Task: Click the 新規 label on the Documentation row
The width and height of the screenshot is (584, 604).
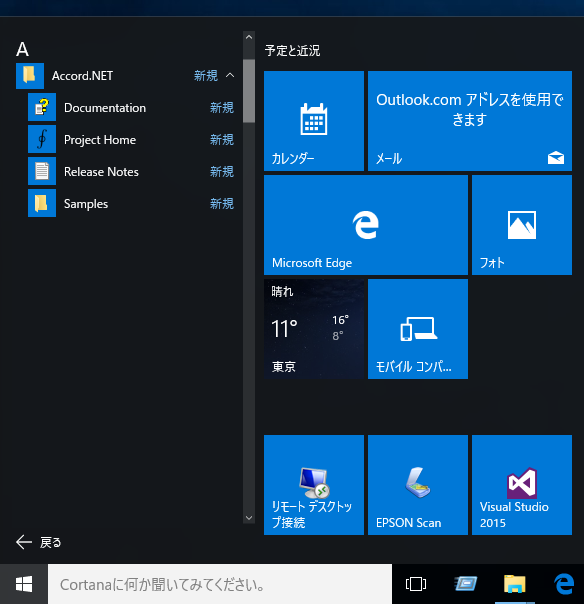Action: 222,107
